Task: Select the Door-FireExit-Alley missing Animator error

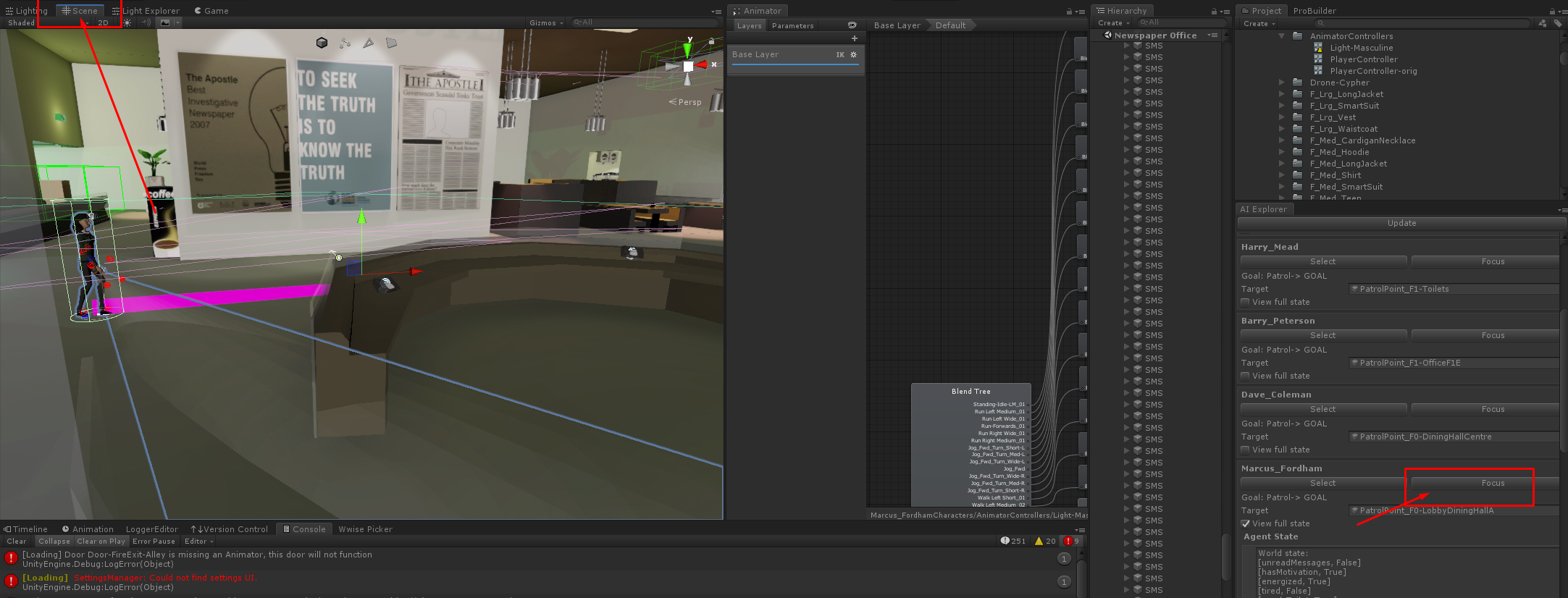Action: tap(540, 559)
